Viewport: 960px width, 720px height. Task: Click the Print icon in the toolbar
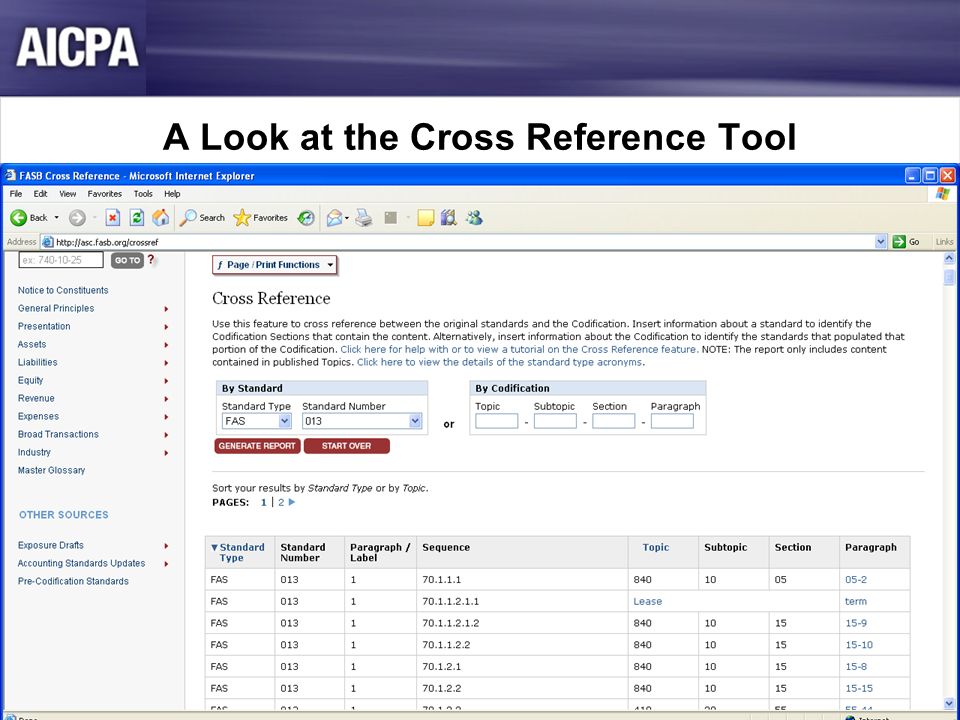click(x=364, y=217)
